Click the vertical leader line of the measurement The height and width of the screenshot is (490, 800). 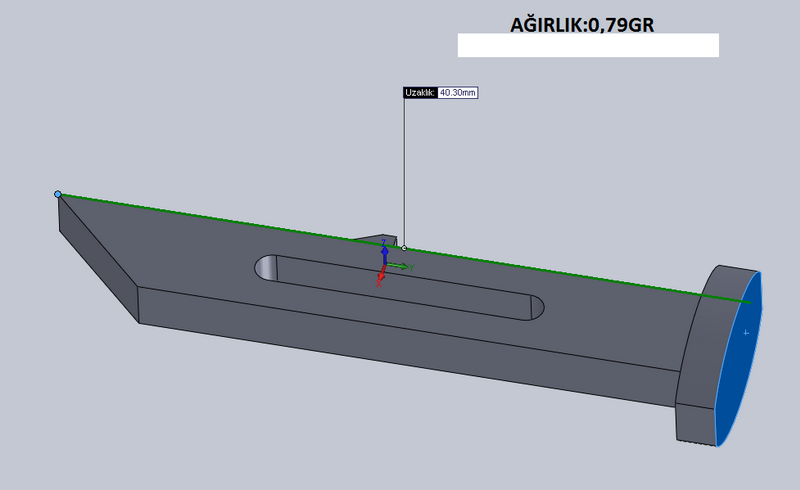coord(404,170)
